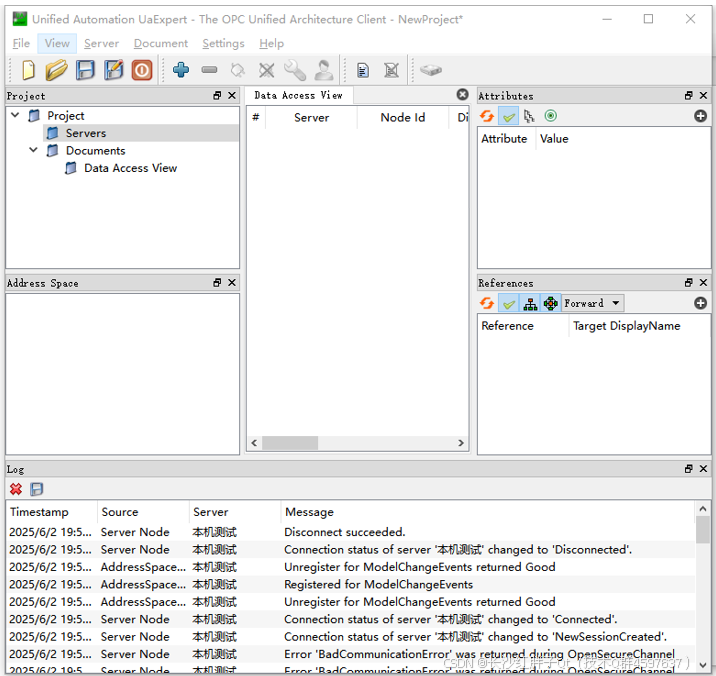The height and width of the screenshot is (676, 716).
Task: Add server with blue plus icon
Action: point(181,70)
